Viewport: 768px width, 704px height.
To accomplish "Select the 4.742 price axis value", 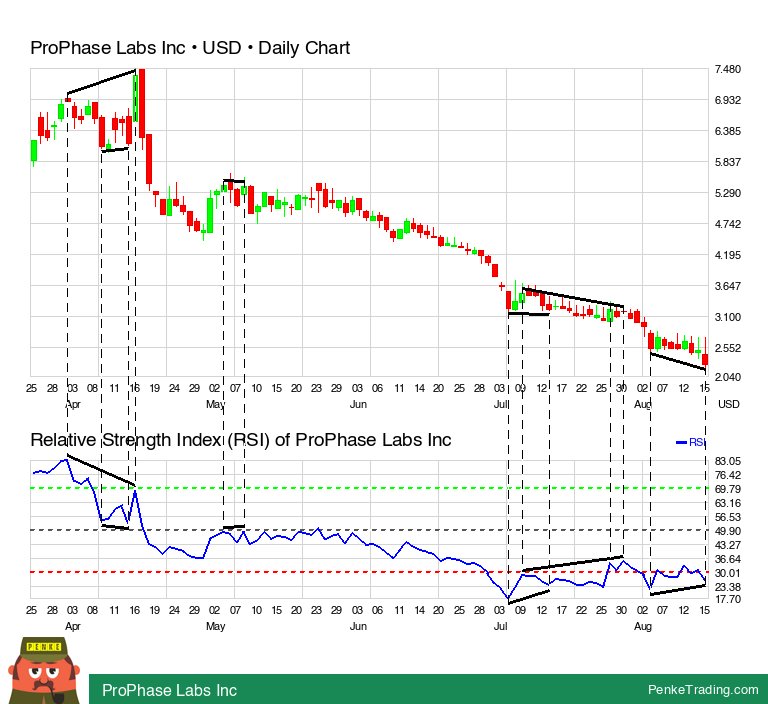I will pos(727,224).
